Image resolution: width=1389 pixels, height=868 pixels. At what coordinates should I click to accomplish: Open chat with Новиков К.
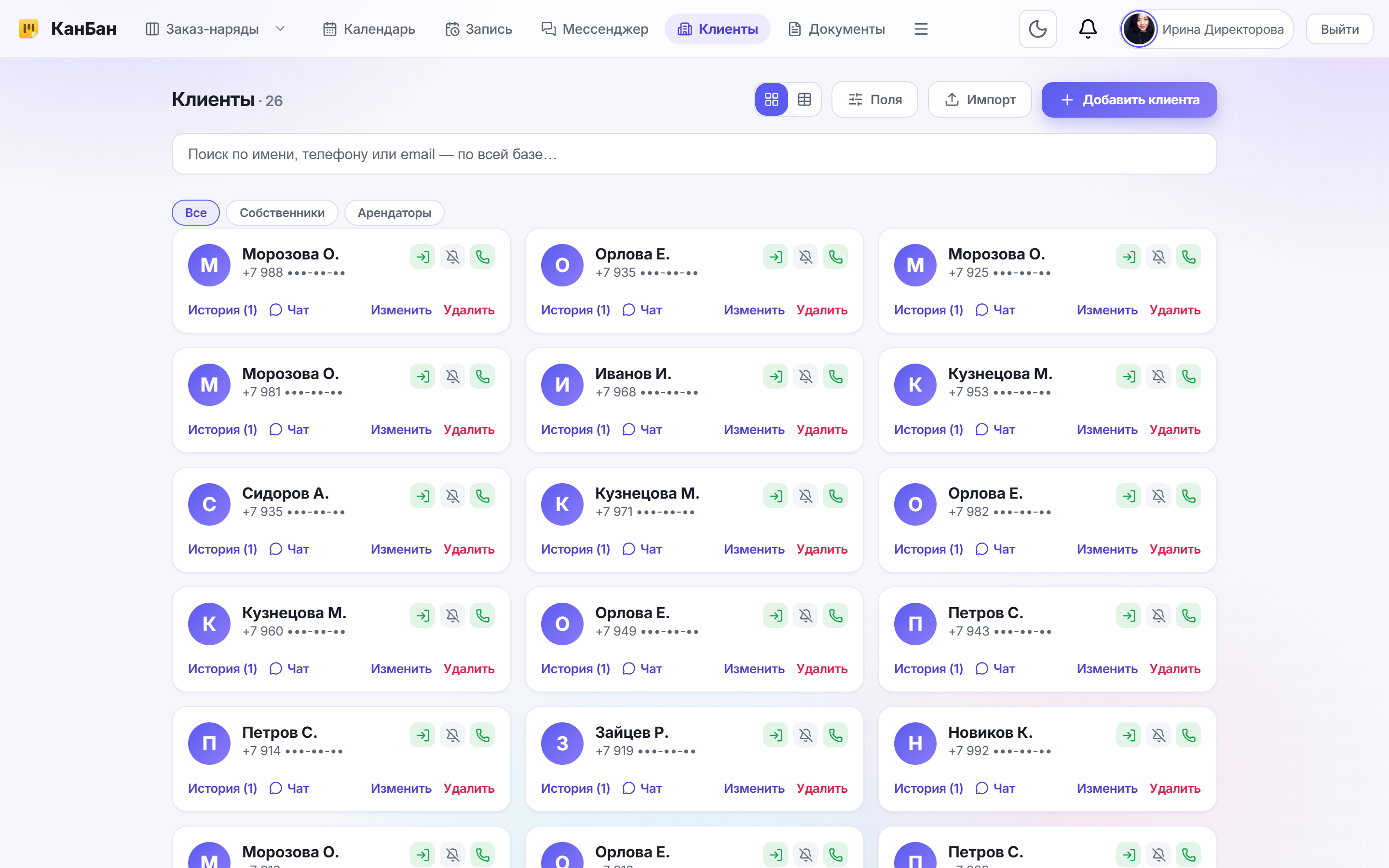tap(995, 788)
